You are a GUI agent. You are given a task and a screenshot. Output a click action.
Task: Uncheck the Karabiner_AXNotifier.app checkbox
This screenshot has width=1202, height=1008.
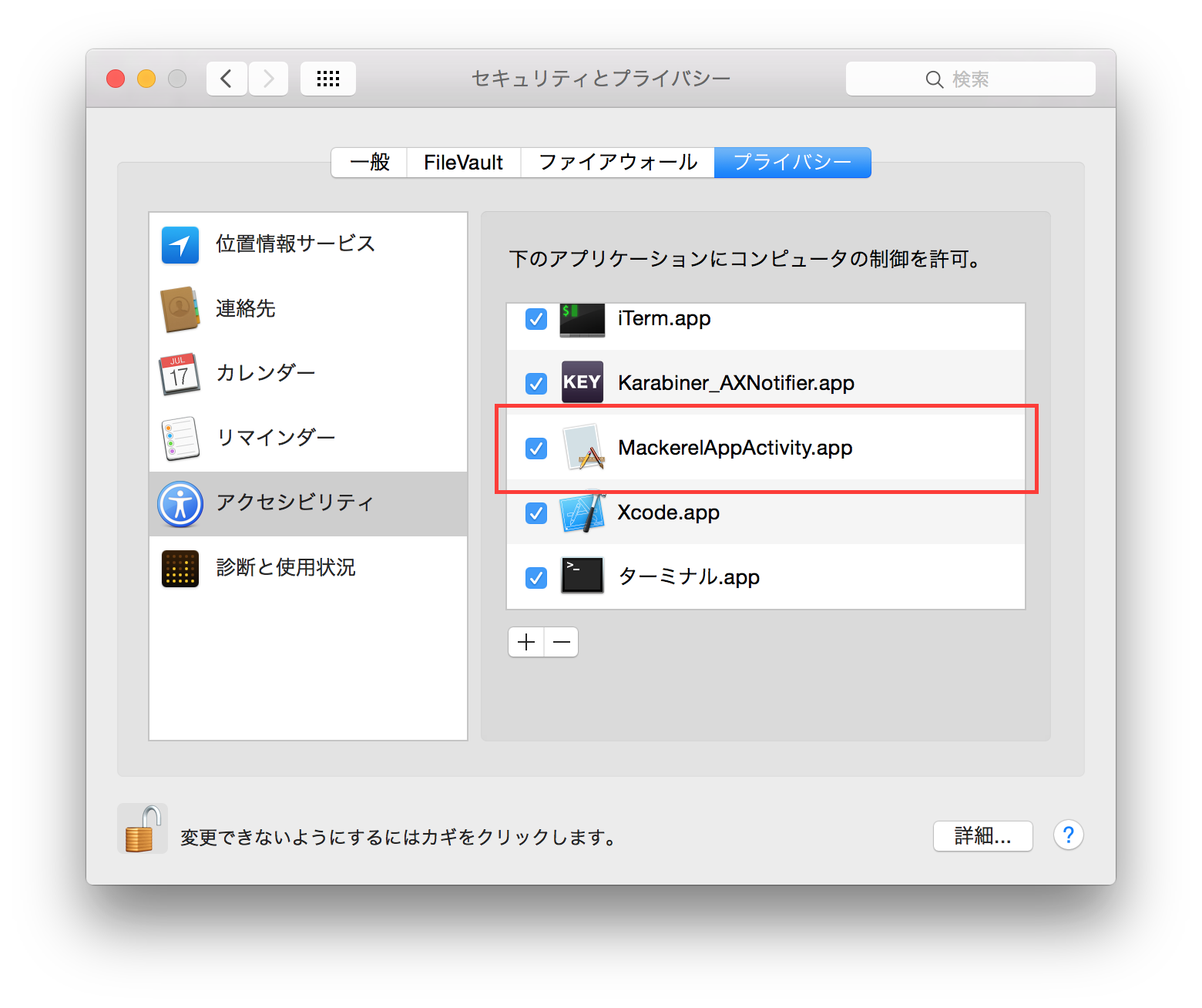click(536, 383)
